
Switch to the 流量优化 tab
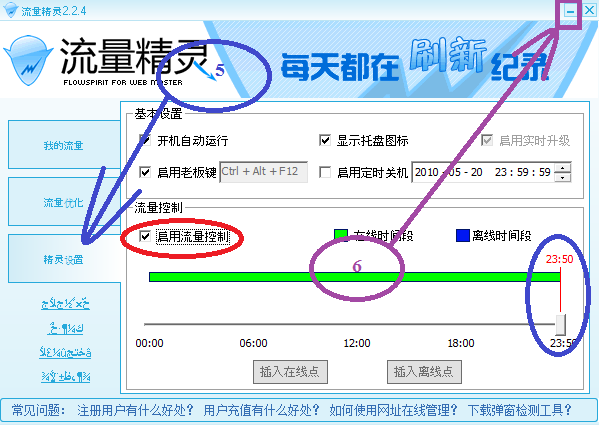(x=64, y=202)
